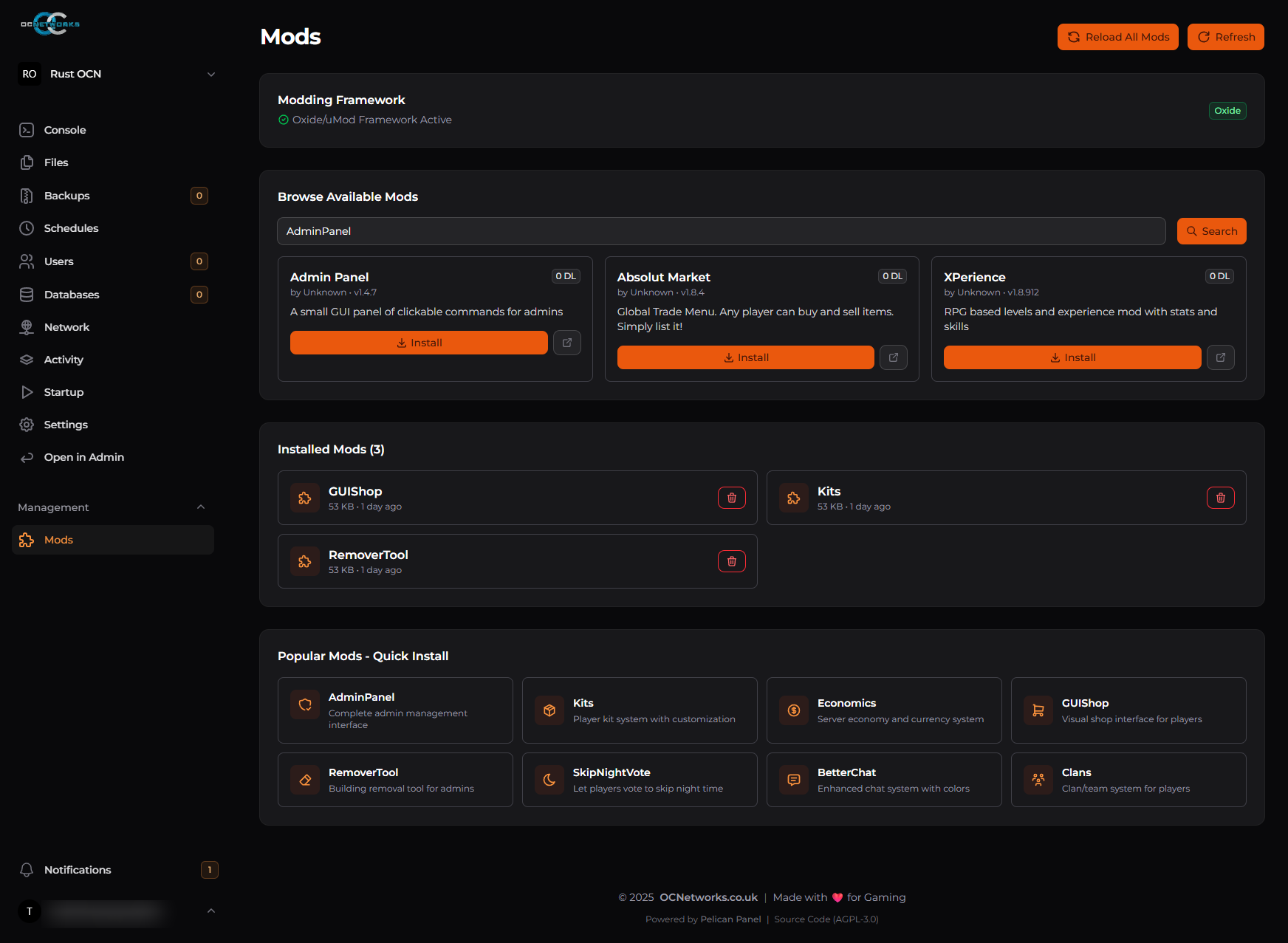Image resolution: width=1288 pixels, height=943 pixels.
Task: Open Files from the sidebar
Action: tap(56, 162)
